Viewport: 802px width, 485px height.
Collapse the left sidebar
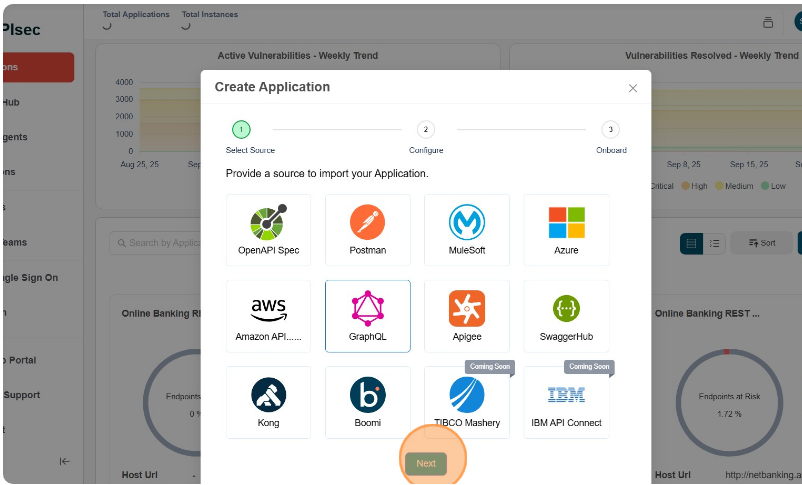(65, 461)
